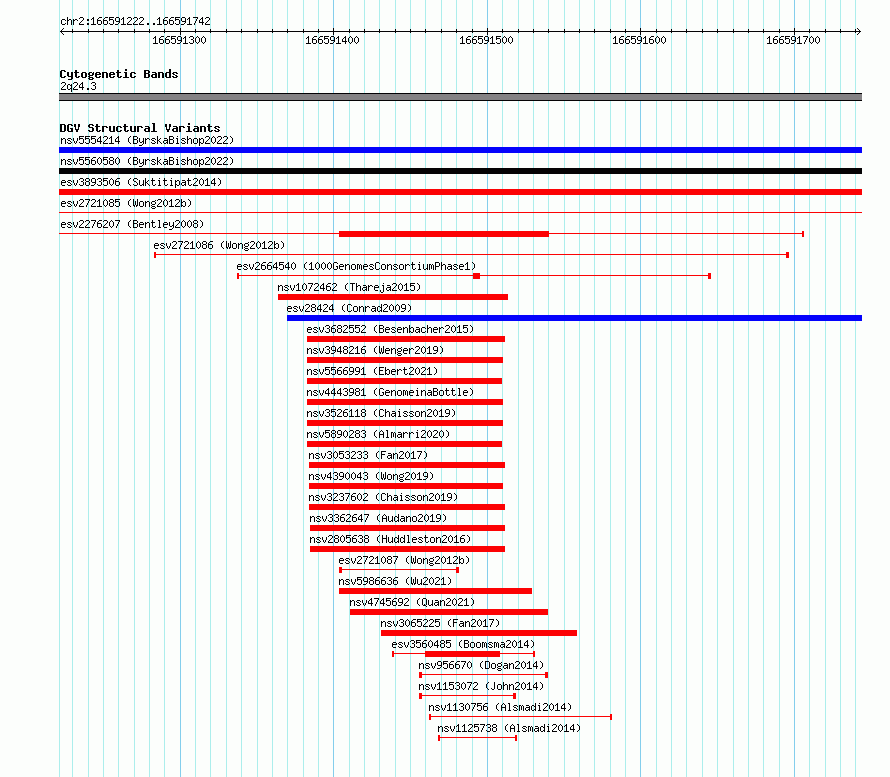Select thick red segment of esv3560485 bar

point(463,654)
